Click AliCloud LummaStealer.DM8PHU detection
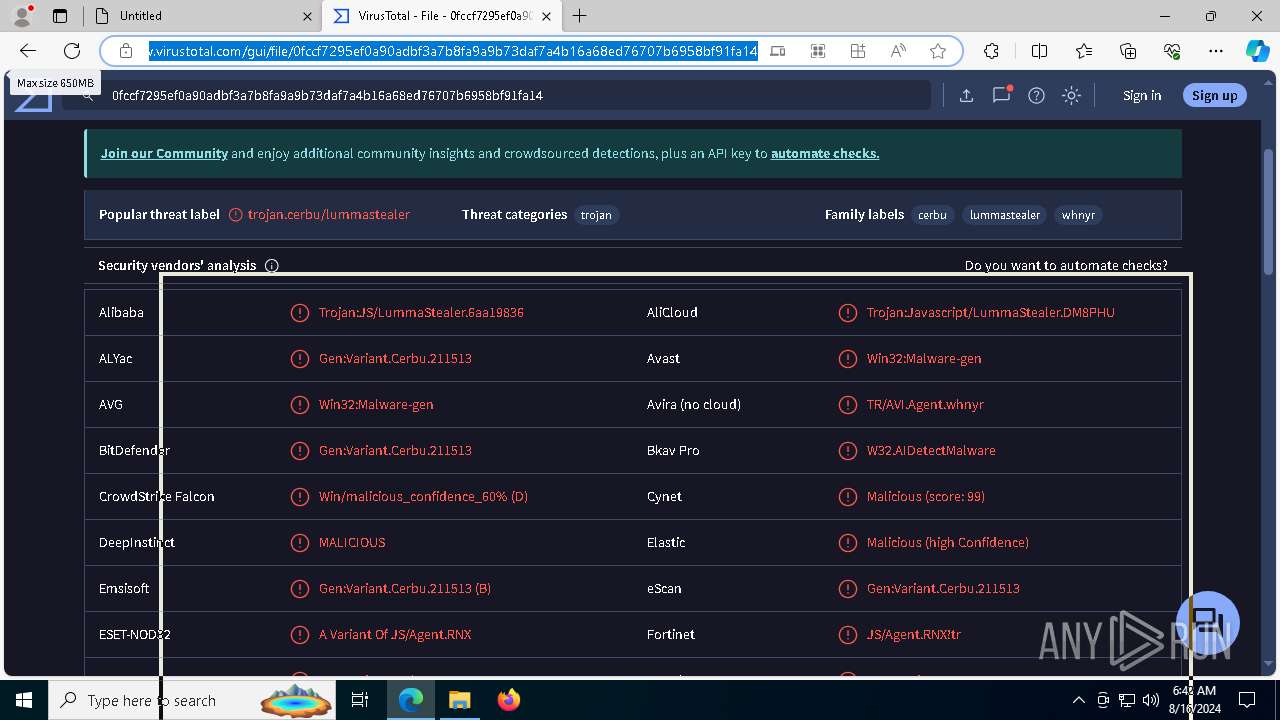 [x=991, y=312]
